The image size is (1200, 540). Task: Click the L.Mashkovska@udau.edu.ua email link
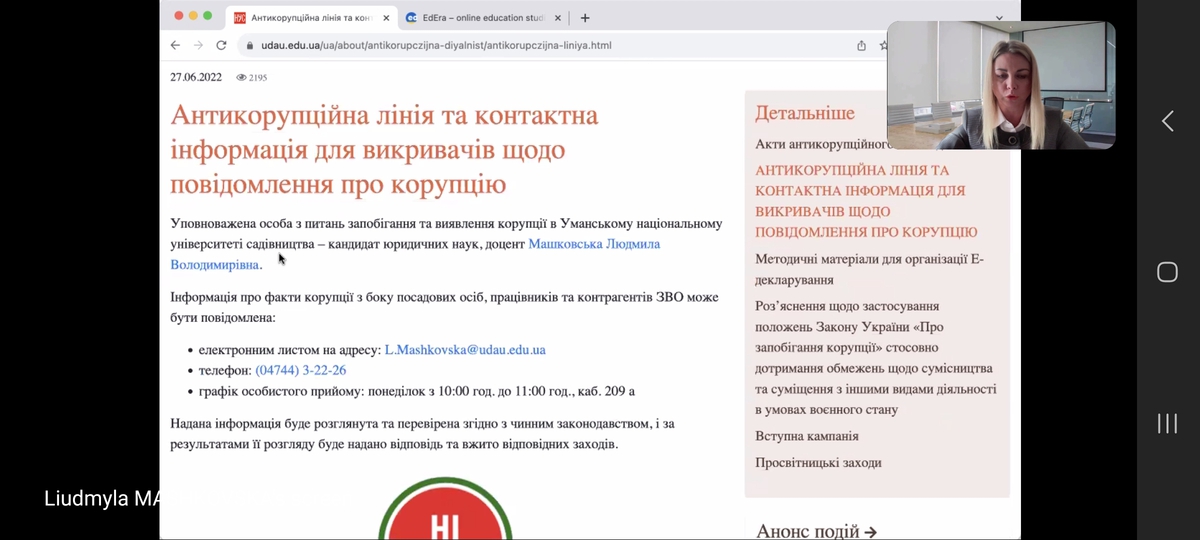coord(465,350)
